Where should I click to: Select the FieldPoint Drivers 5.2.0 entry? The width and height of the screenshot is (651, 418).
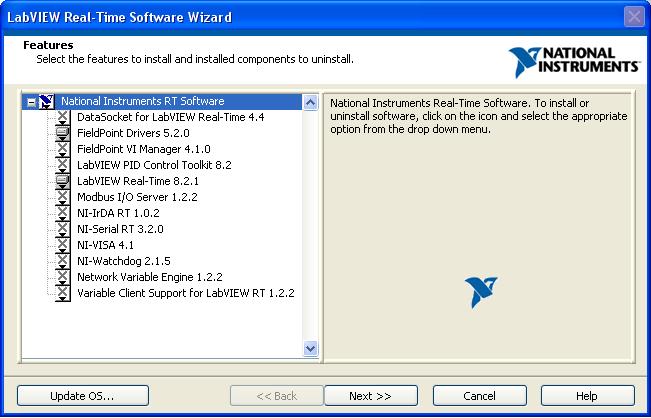pyautogui.click(x=133, y=133)
